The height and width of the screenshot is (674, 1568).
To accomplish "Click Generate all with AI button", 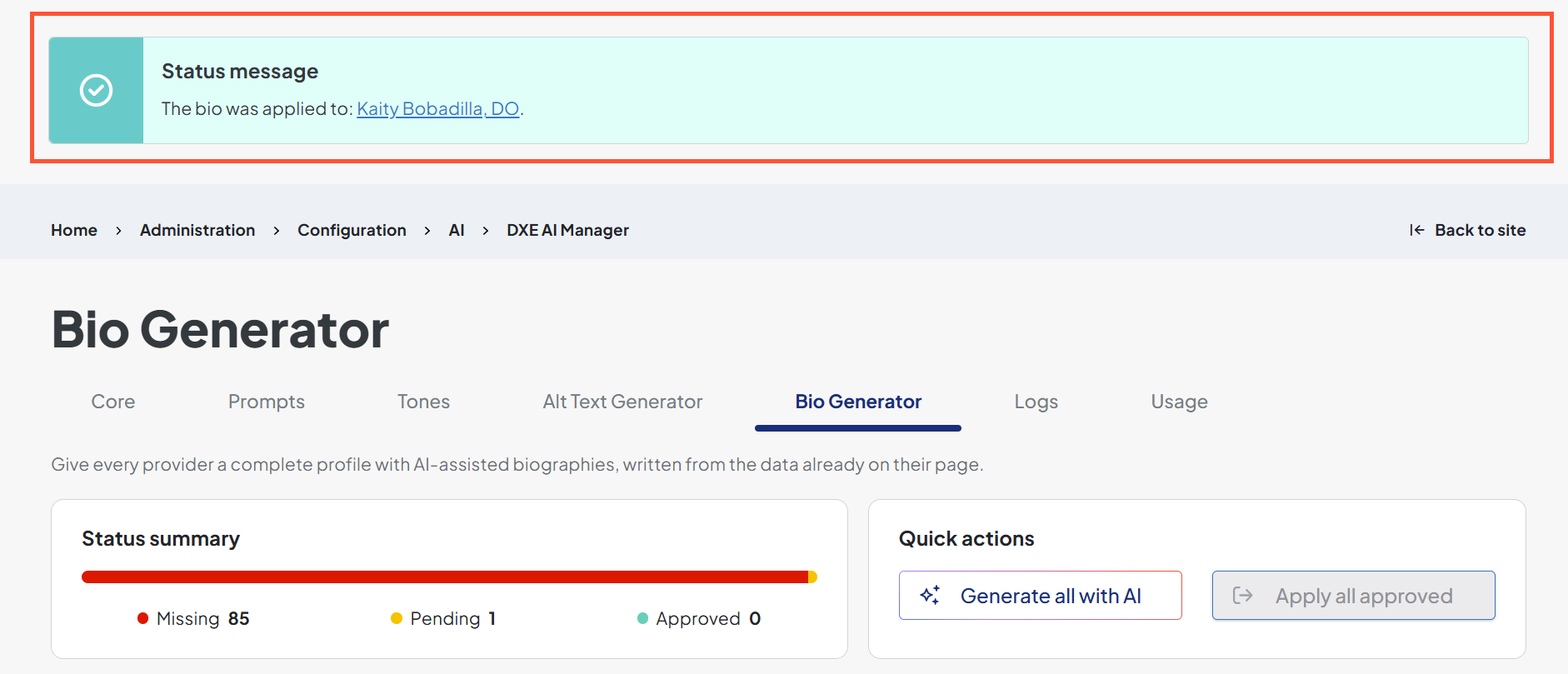I will click(1040, 595).
